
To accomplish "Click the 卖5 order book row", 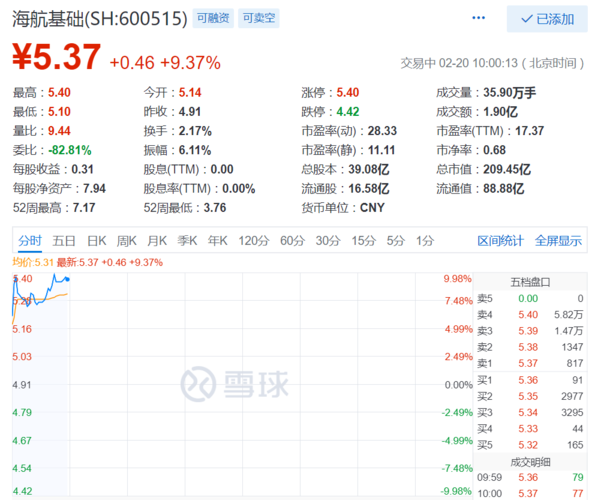I will 530,299.
